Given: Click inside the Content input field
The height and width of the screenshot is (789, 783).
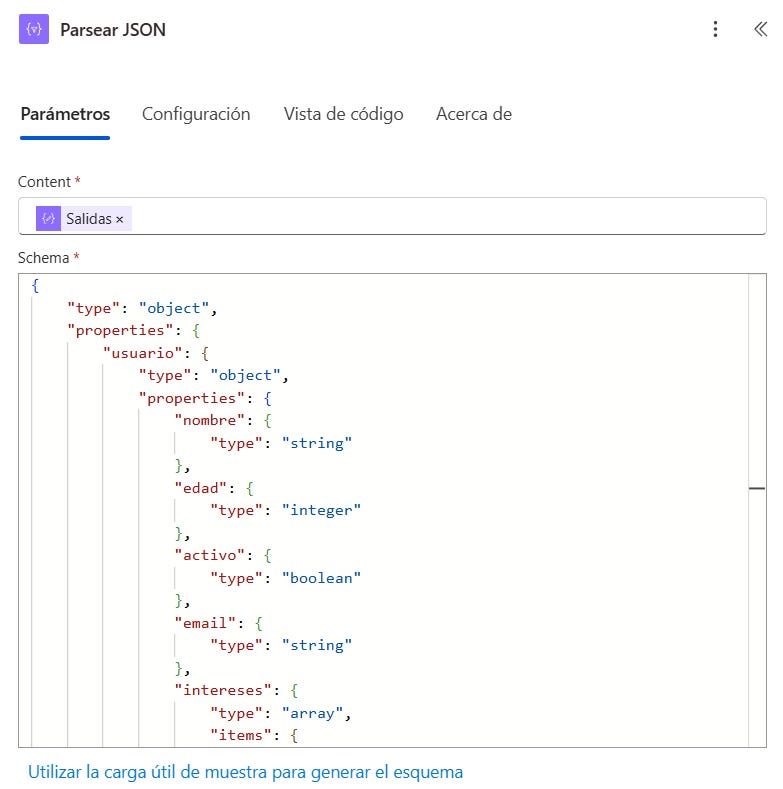Looking at the screenshot, I should (392, 216).
